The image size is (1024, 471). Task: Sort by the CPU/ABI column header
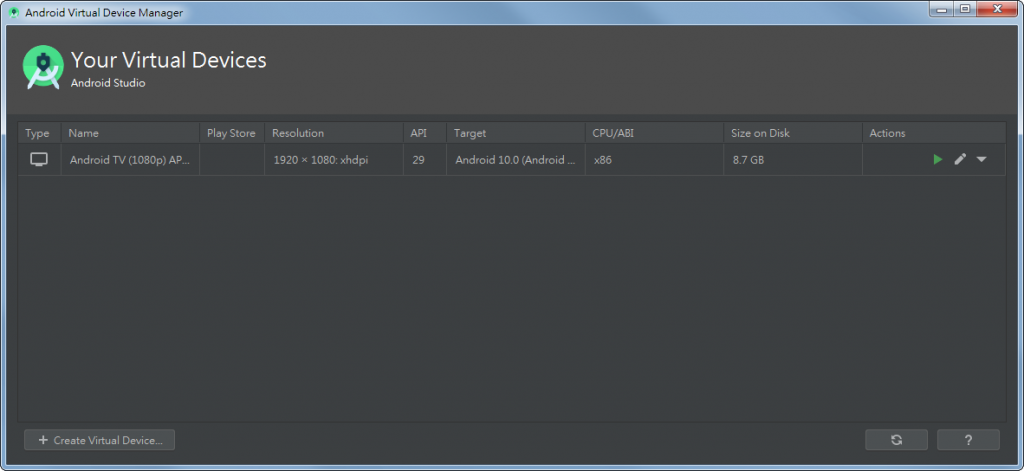coord(654,133)
